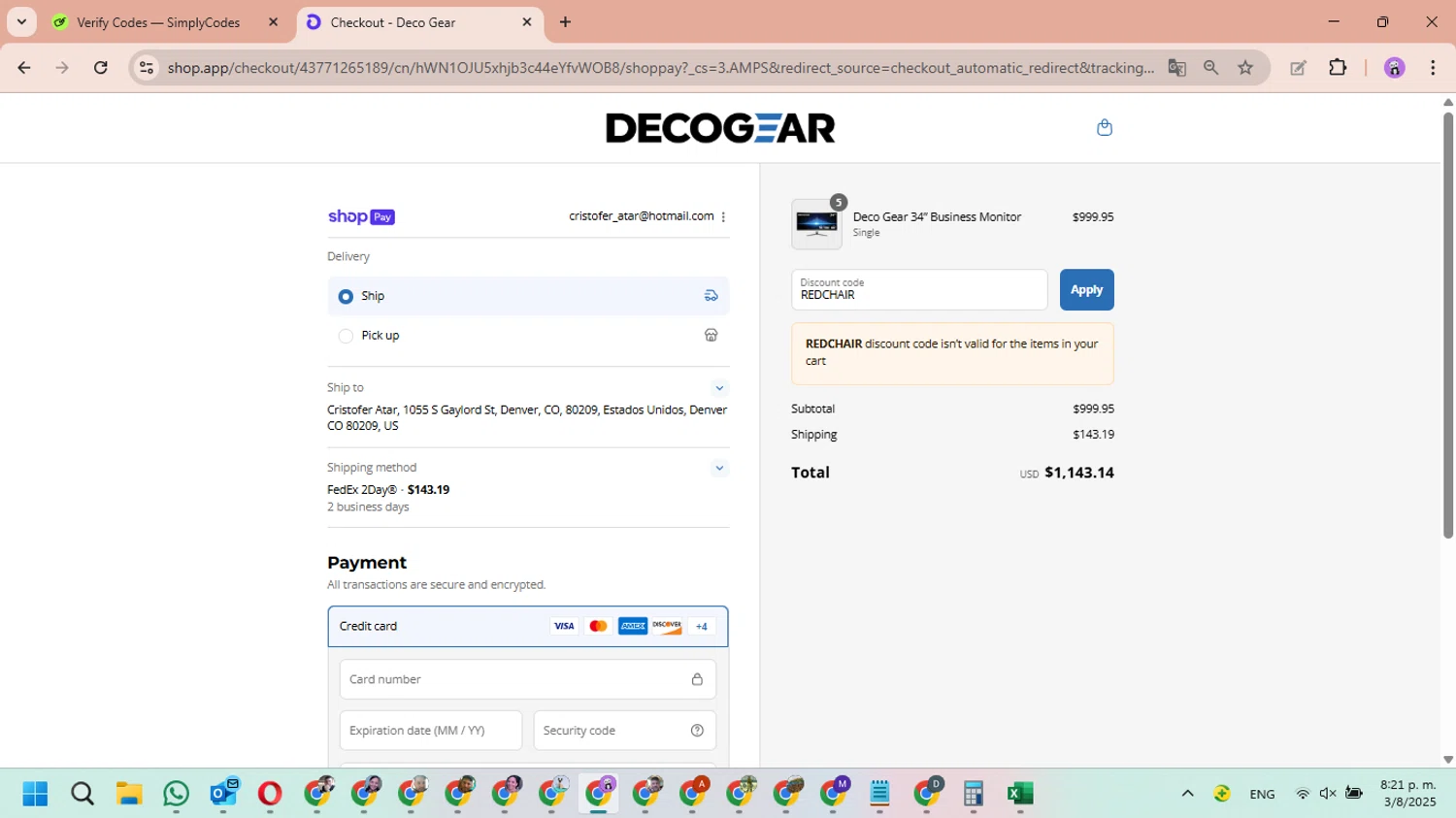Show hidden system tray icons
This screenshot has height=818, width=1456.
[x=1187, y=794]
